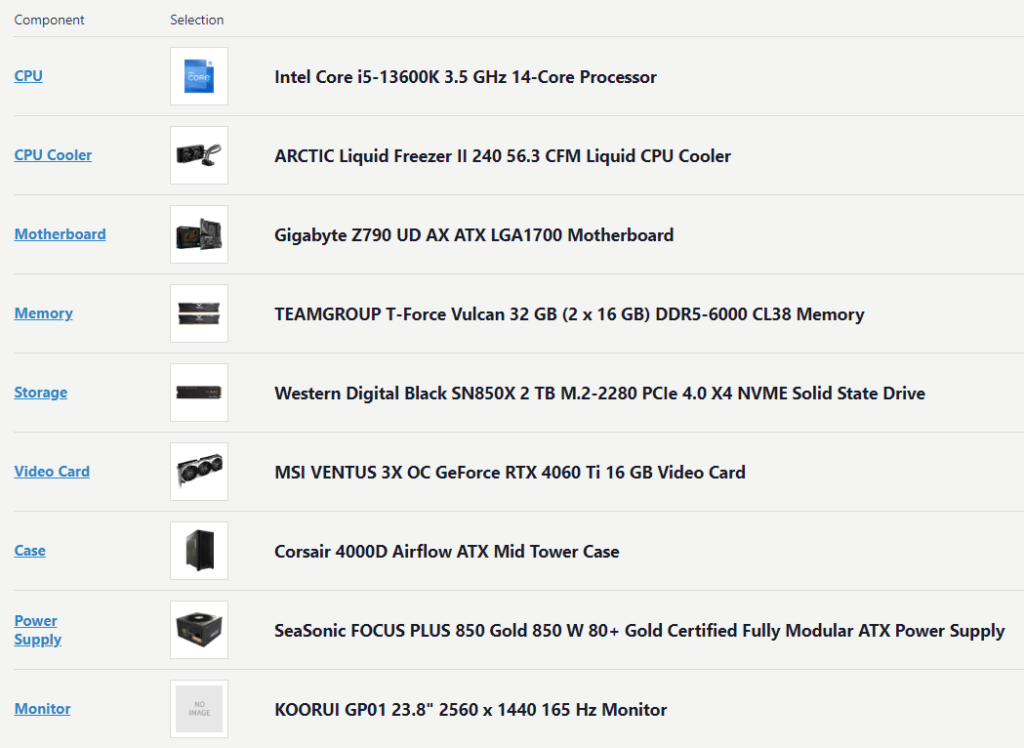The image size is (1024, 748).
Task: Follow the Motherboard component link
Action: point(60,234)
